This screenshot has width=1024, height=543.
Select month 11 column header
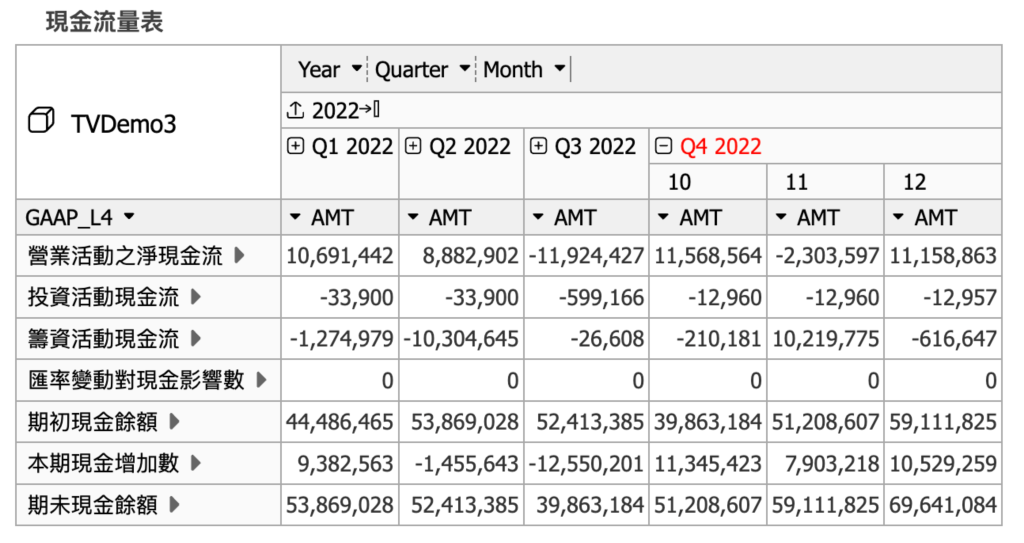tap(798, 182)
